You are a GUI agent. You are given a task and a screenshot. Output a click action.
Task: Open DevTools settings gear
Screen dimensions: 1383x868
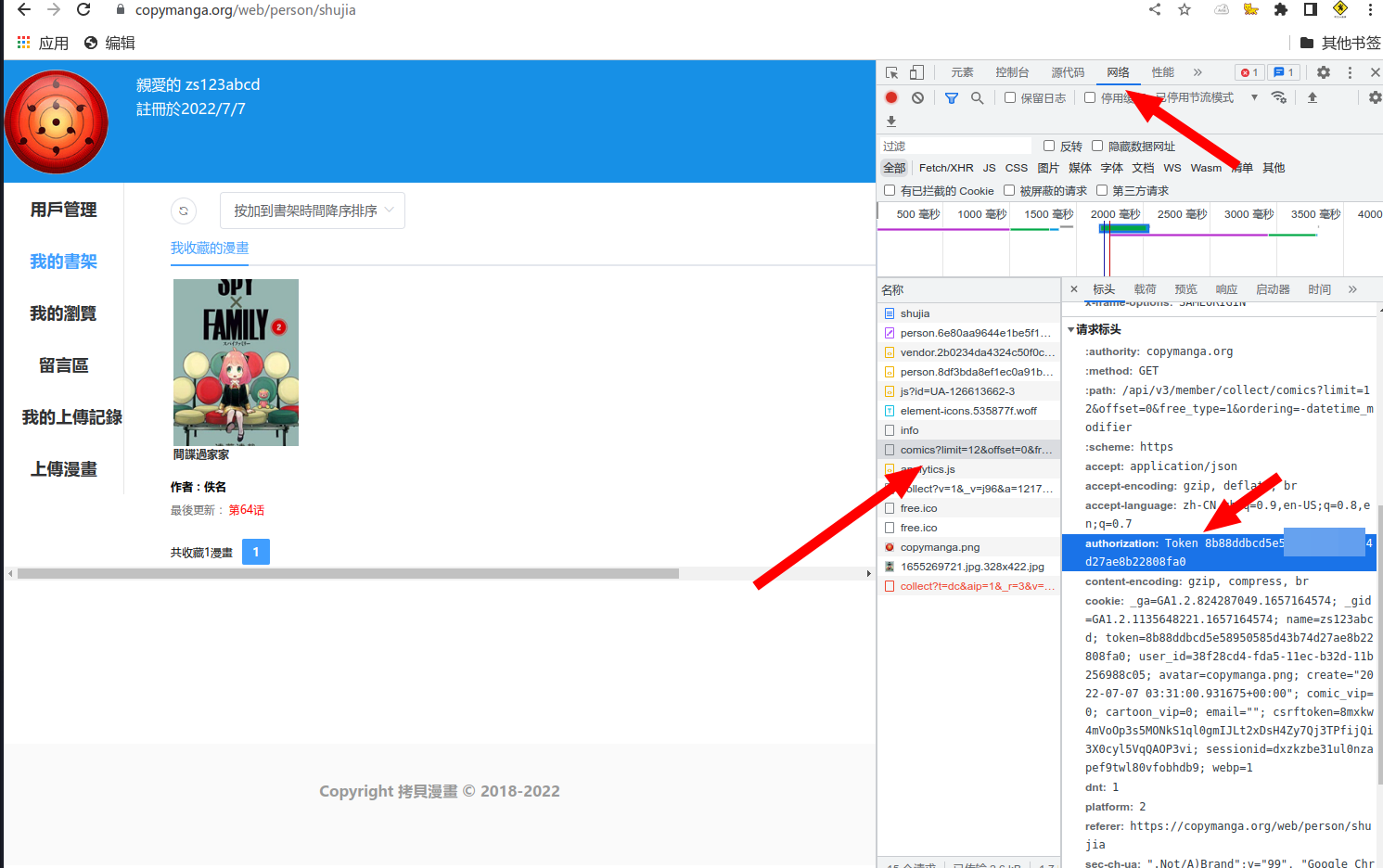(x=1324, y=72)
